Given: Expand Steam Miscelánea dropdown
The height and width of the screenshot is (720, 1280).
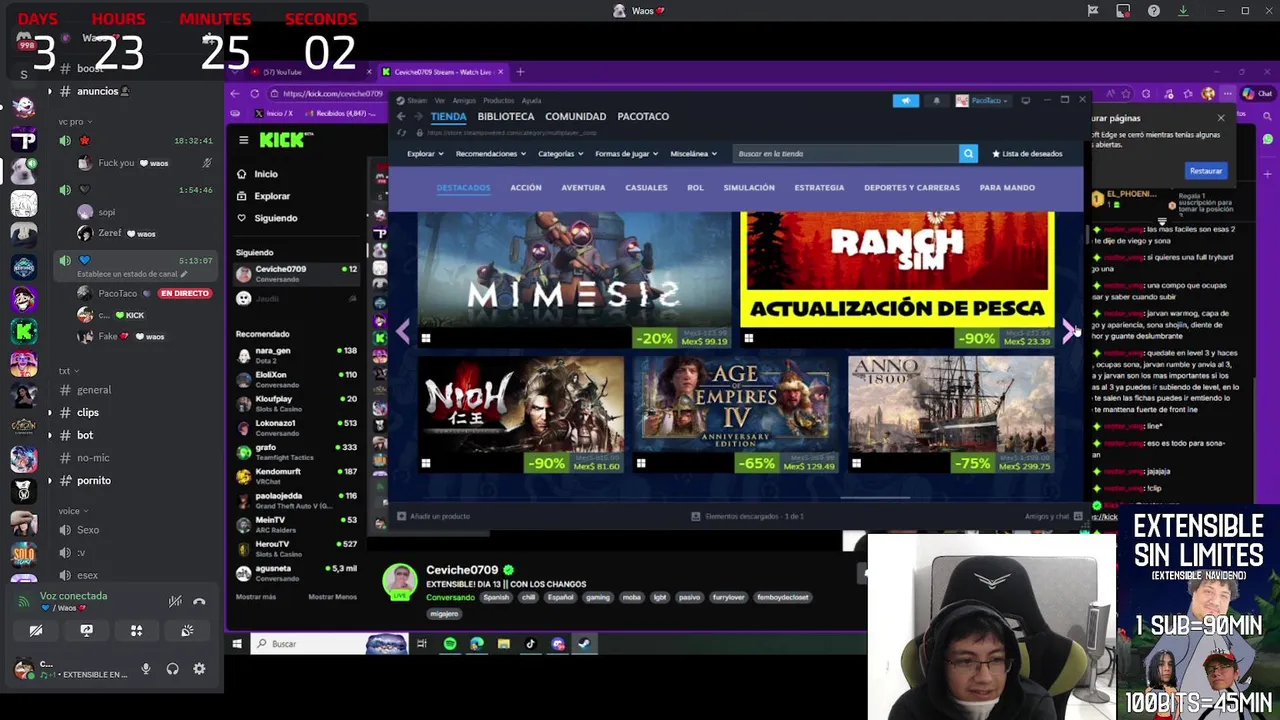Looking at the screenshot, I should 693,154.
